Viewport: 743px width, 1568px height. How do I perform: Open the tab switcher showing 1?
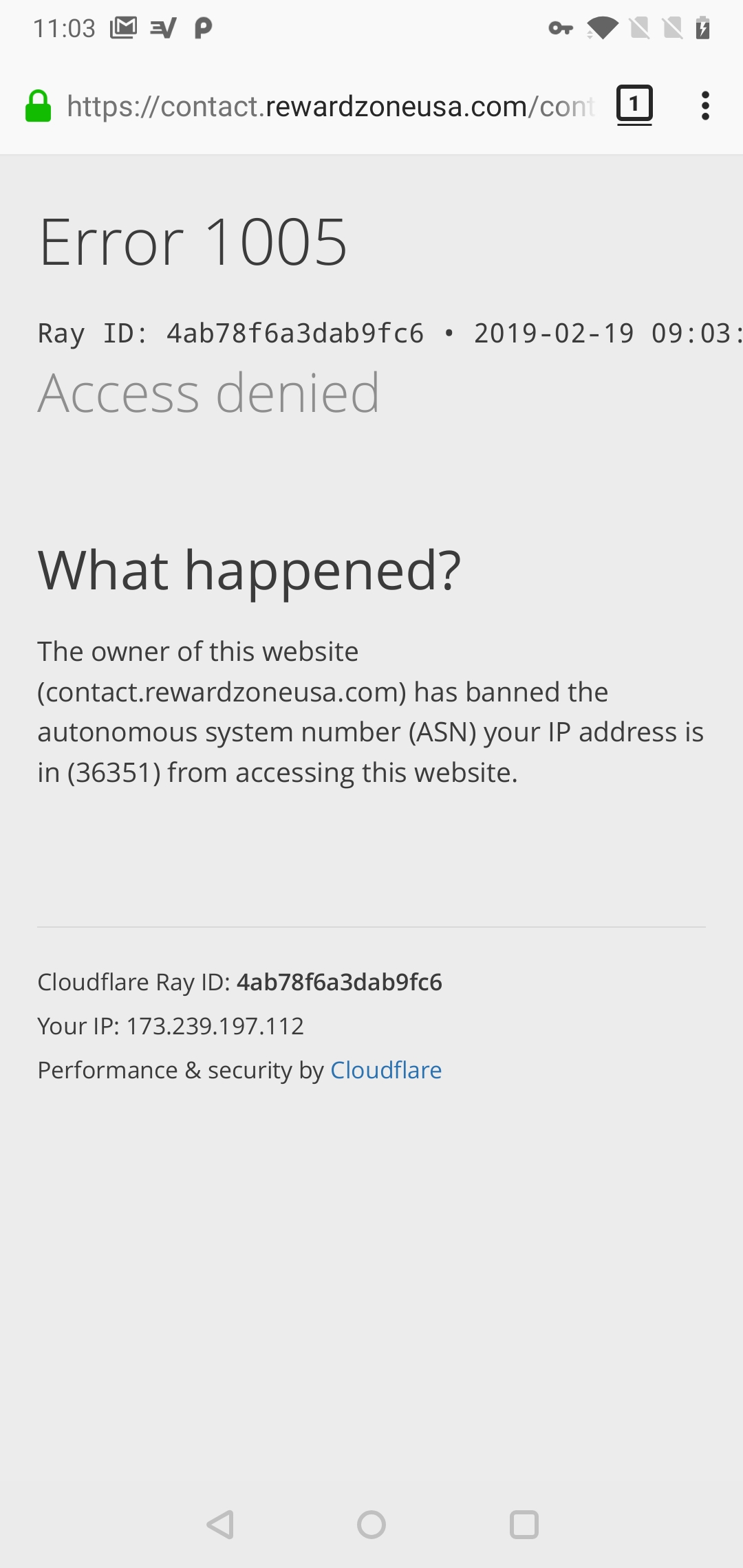point(633,105)
